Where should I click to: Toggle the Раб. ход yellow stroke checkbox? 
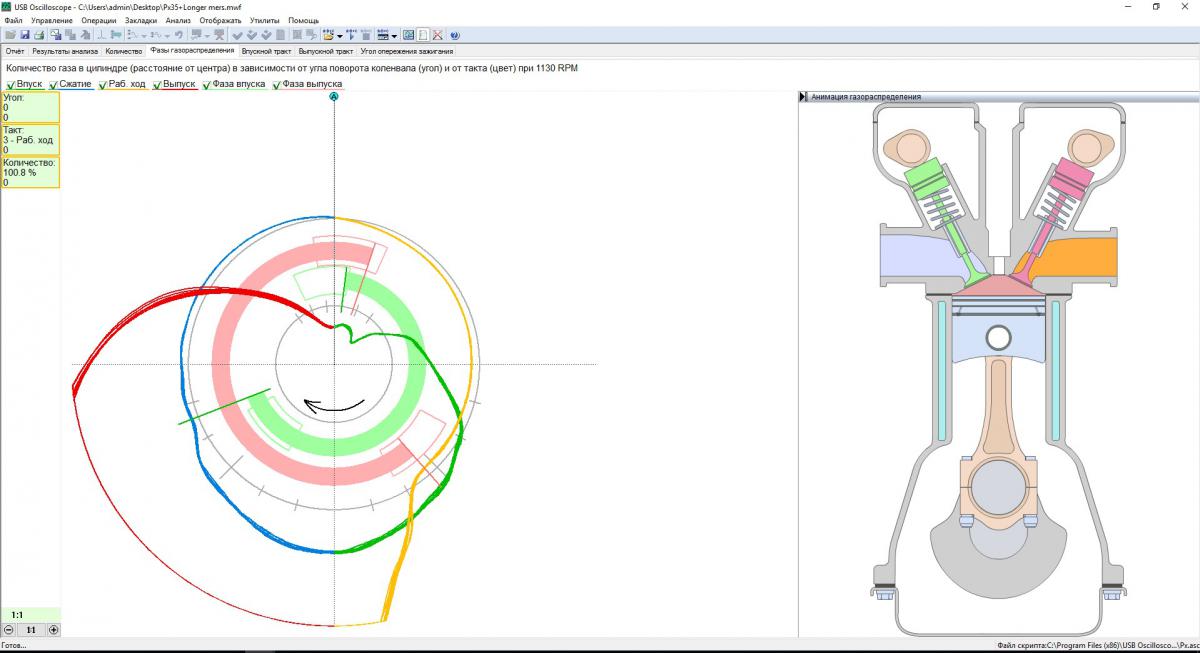tap(101, 85)
